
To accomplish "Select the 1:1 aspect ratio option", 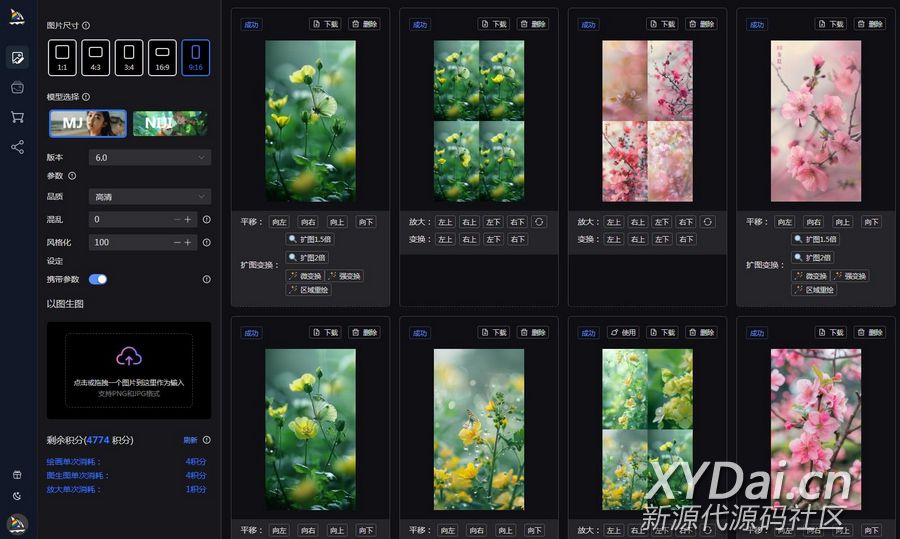I will point(62,57).
